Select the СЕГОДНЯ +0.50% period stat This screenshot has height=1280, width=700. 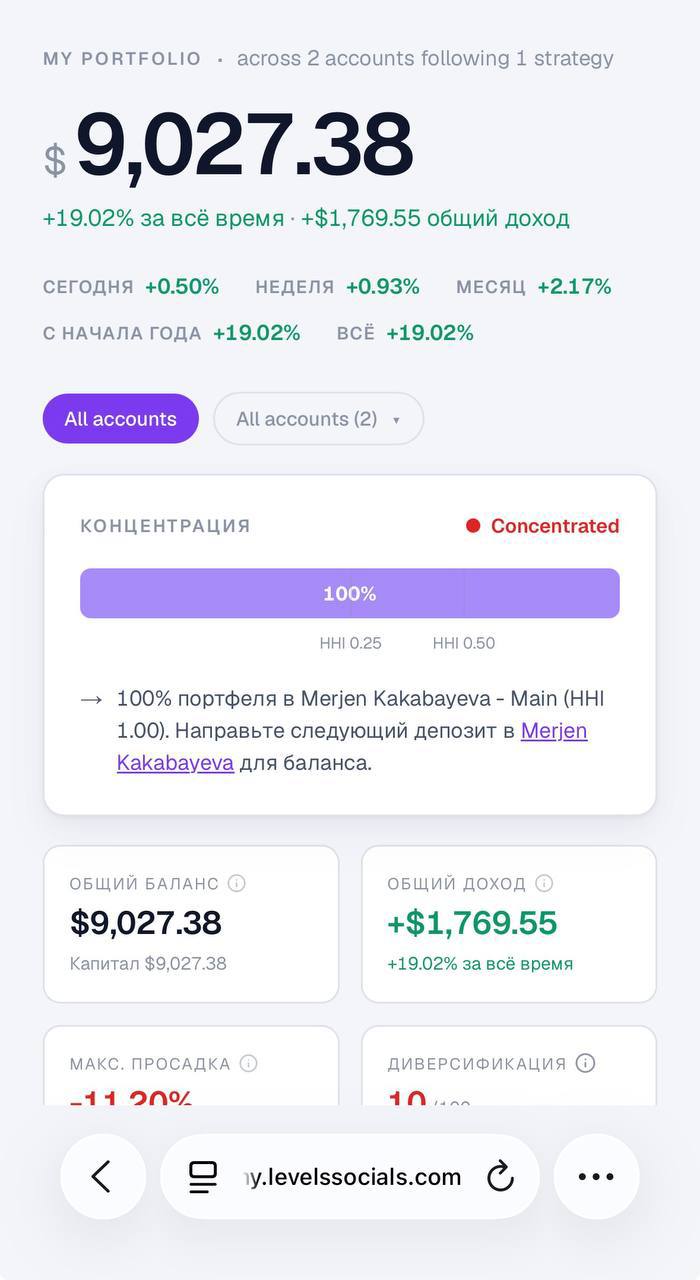coord(131,287)
